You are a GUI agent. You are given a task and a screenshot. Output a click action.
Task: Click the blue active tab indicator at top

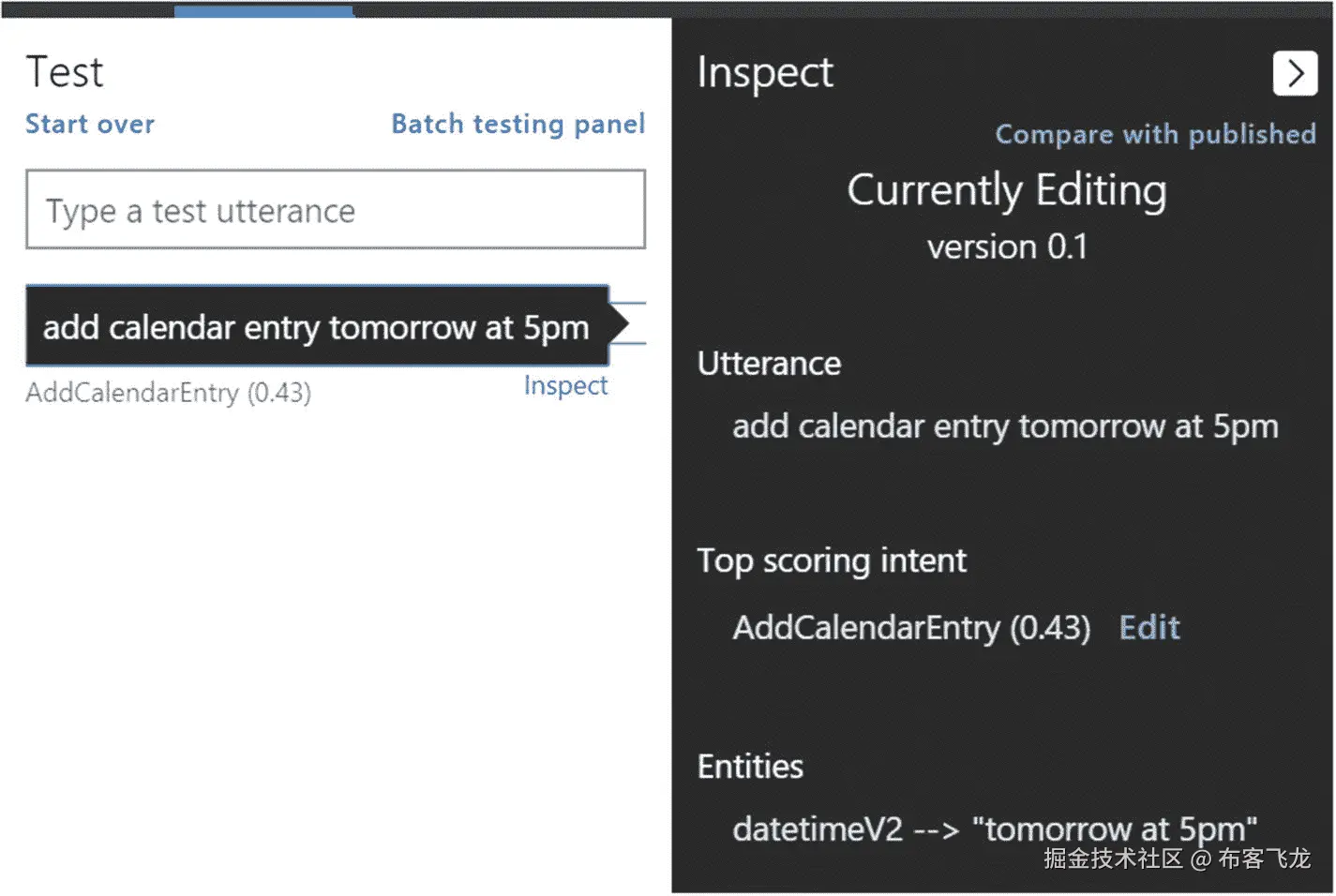[263, 10]
